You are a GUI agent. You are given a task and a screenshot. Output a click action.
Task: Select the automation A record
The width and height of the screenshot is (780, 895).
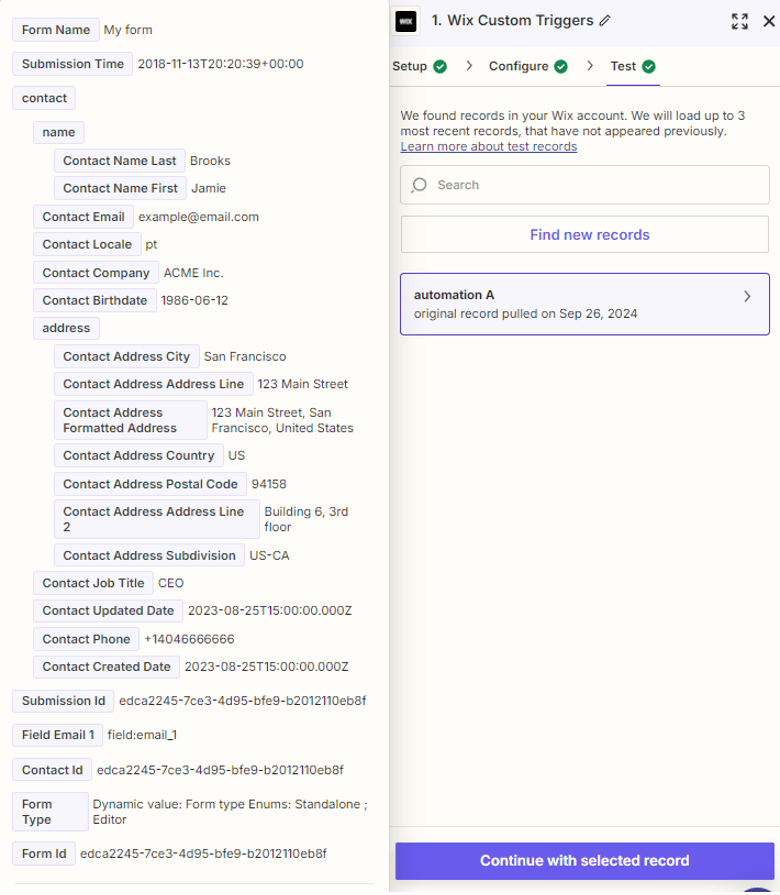[570, 304]
